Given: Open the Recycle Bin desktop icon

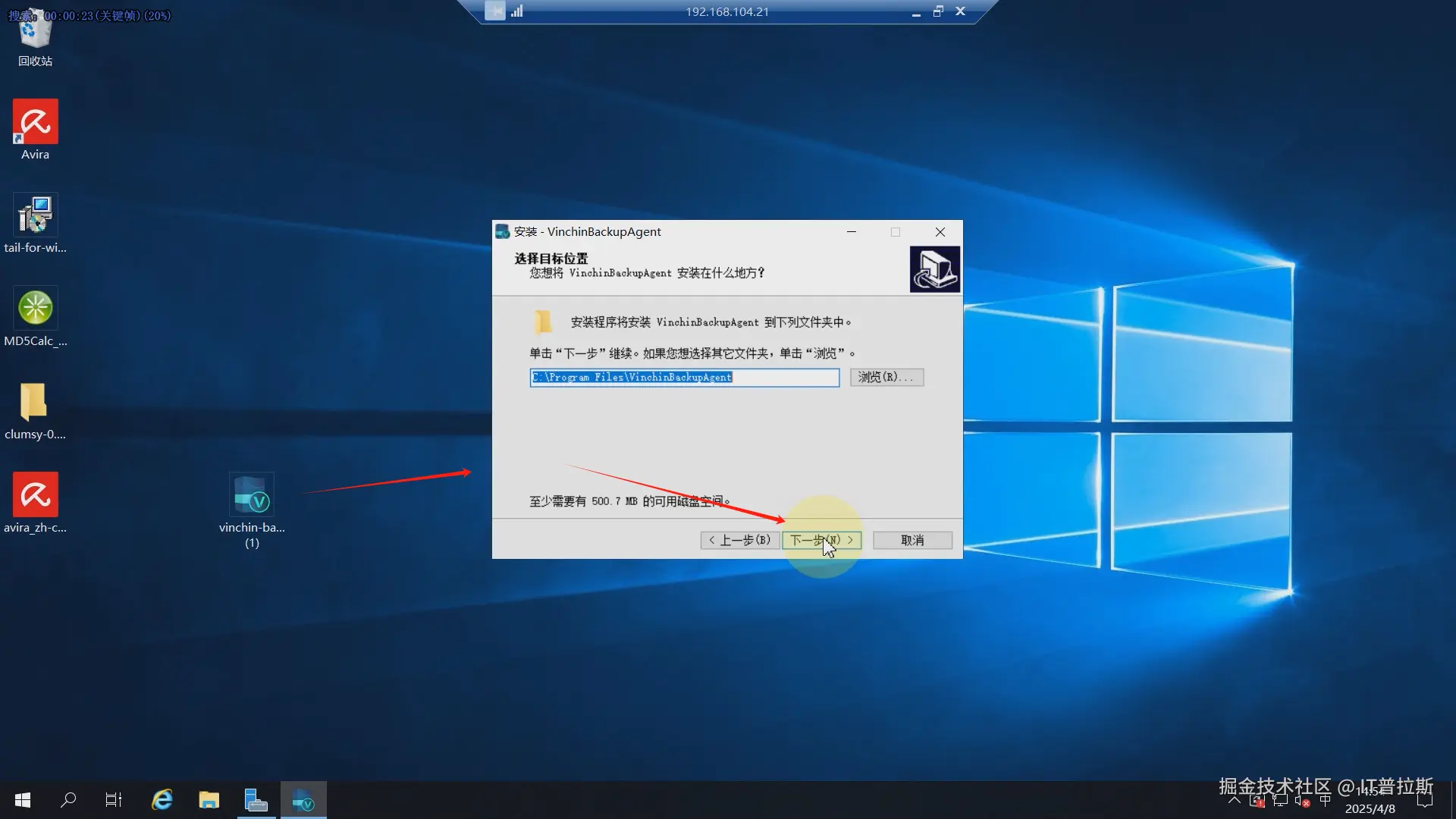Looking at the screenshot, I should pos(35,34).
